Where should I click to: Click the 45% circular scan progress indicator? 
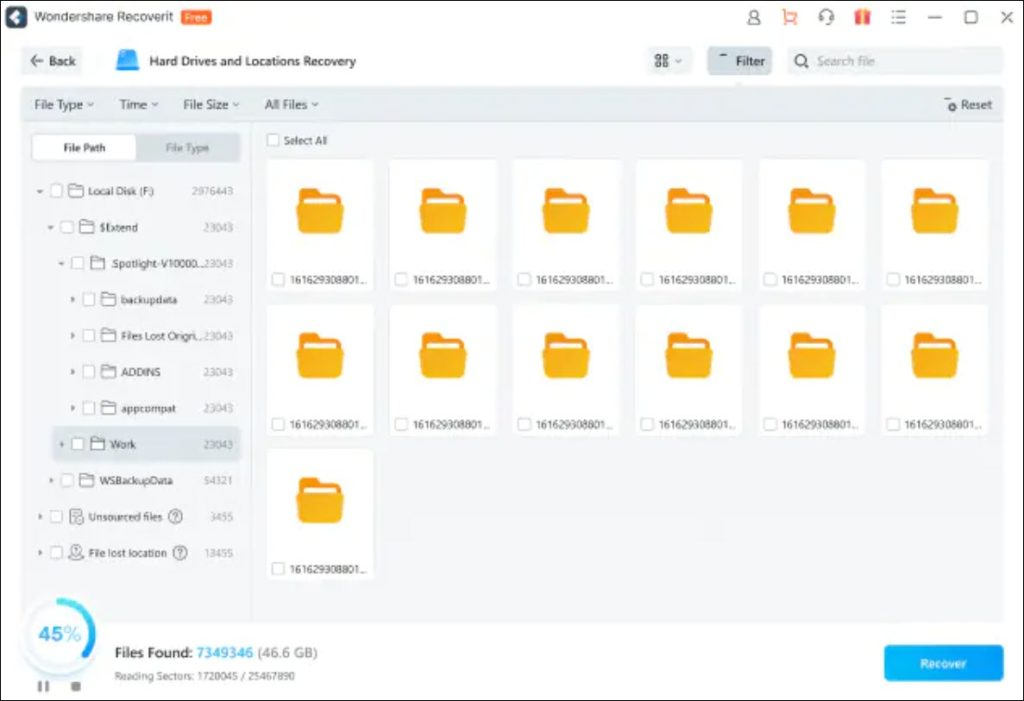[59, 633]
